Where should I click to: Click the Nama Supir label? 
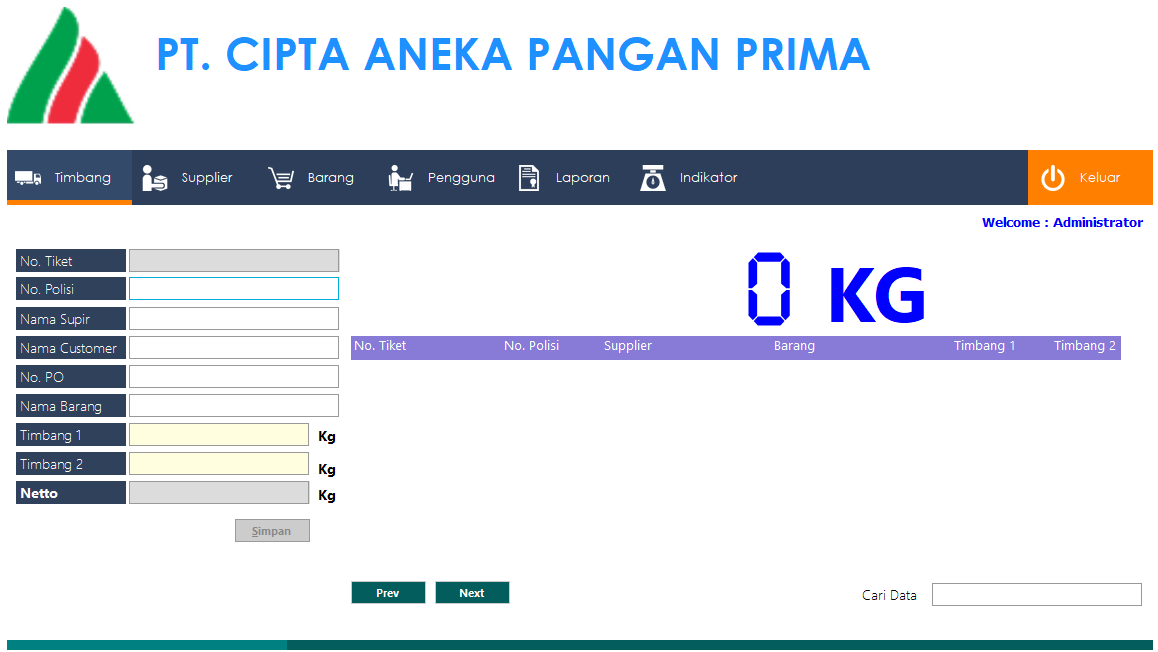coord(71,318)
